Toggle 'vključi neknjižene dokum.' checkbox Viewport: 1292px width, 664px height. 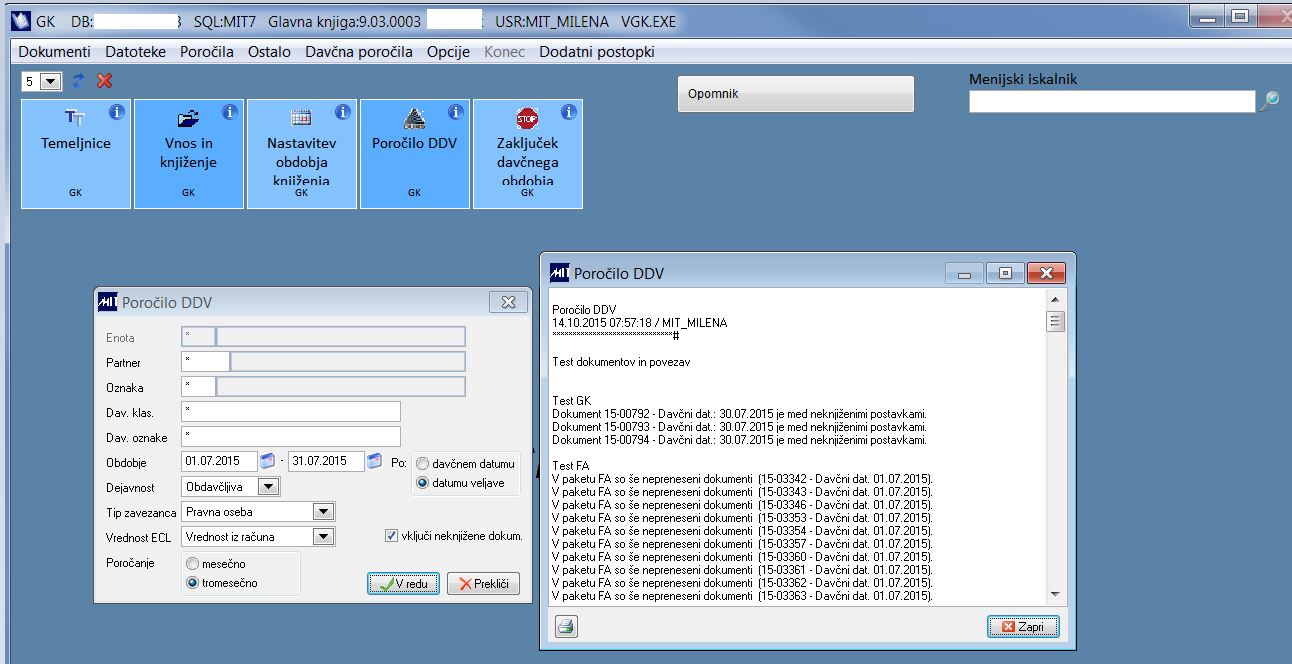pos(391,536)
